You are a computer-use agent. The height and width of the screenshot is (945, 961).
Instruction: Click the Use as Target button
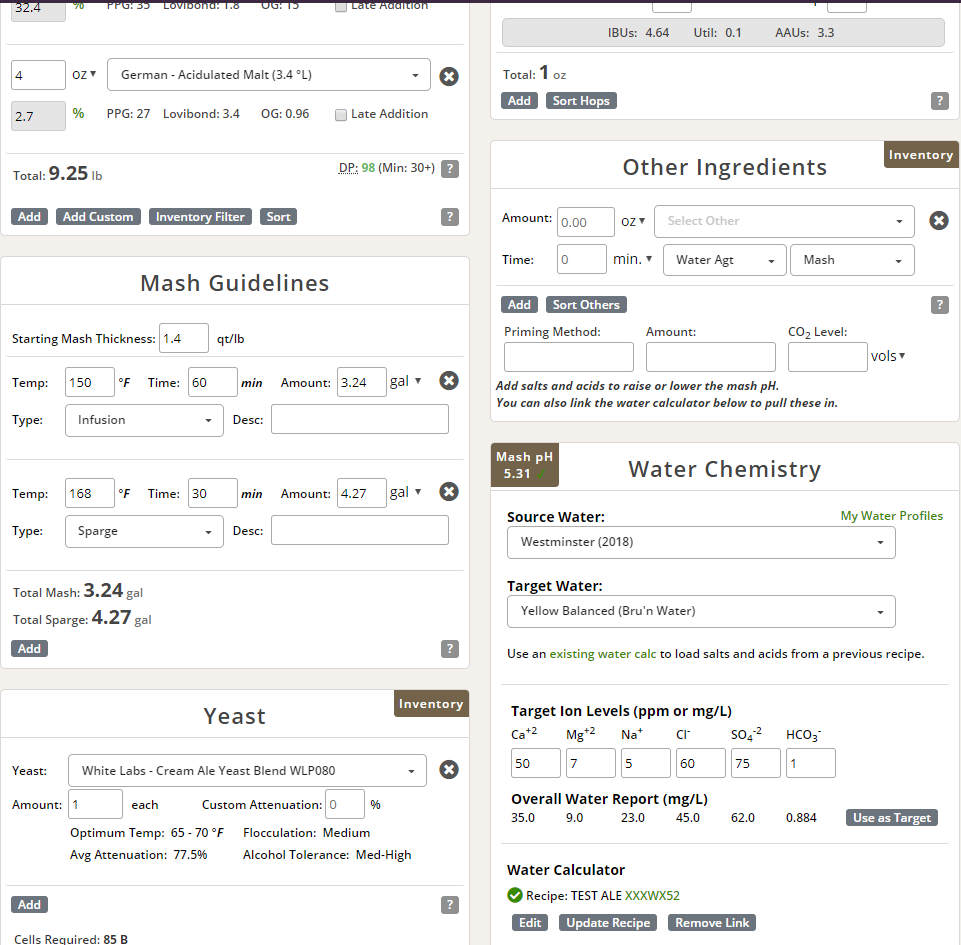click(891, 818)
